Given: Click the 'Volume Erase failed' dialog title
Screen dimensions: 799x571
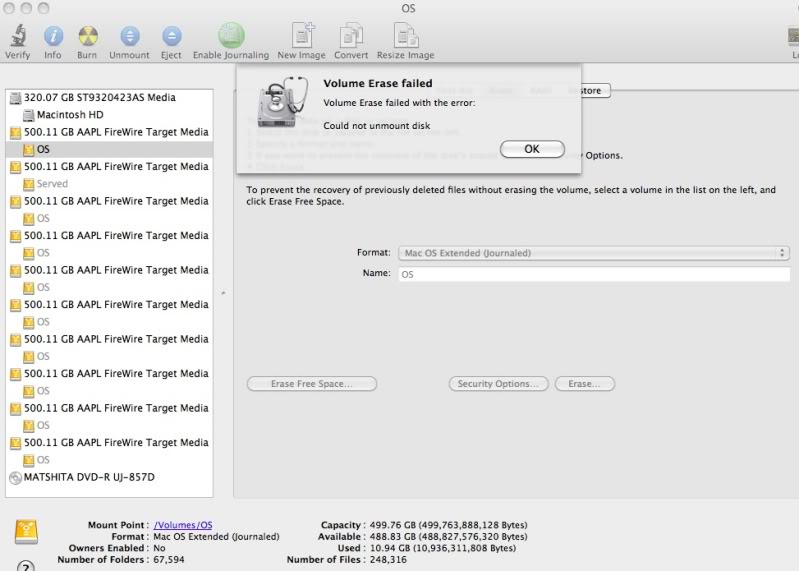Looking at the screenshot, I should pos(378,83).
